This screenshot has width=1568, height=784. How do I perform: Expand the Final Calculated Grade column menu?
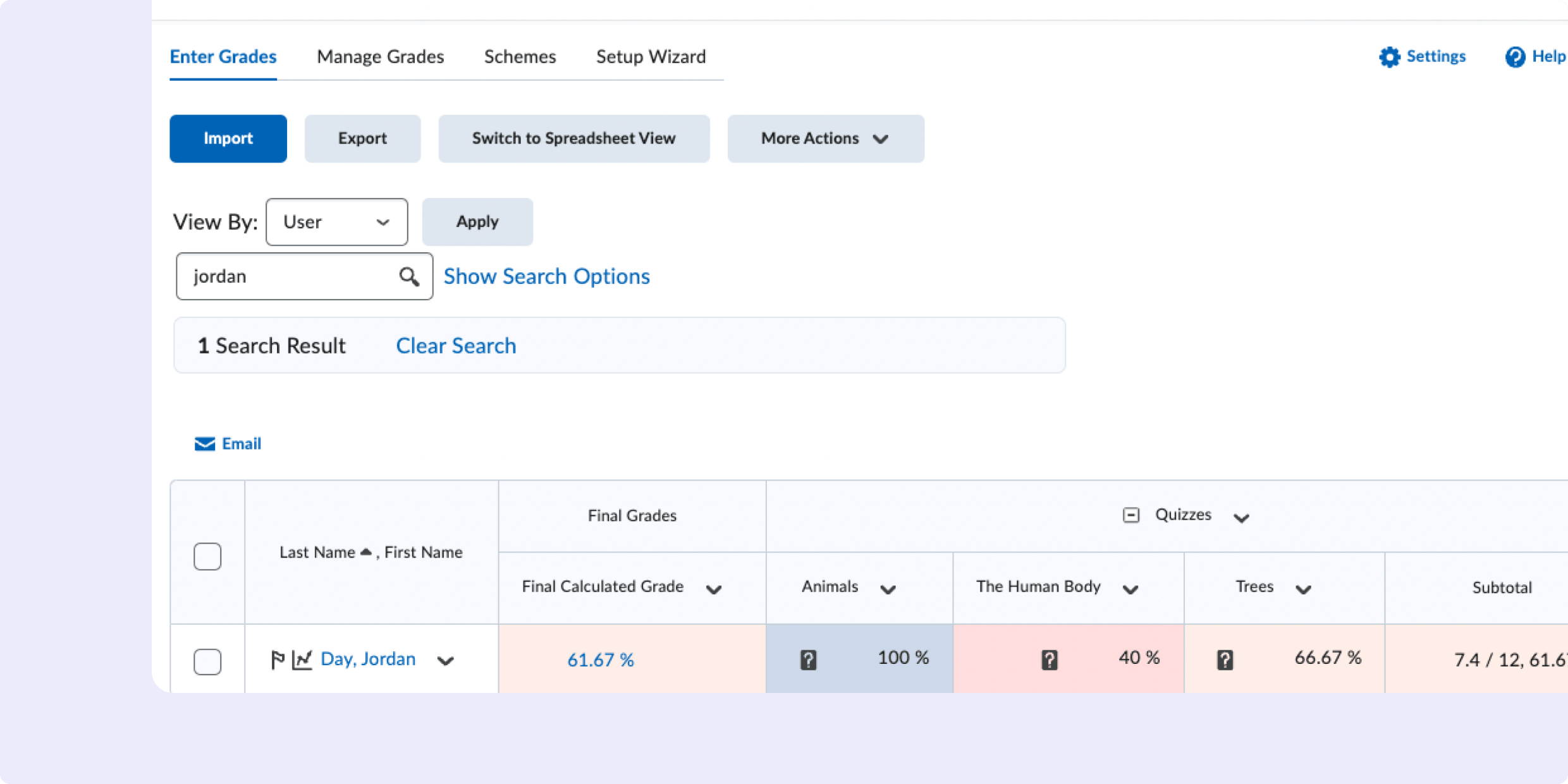[x=715, y=589]
